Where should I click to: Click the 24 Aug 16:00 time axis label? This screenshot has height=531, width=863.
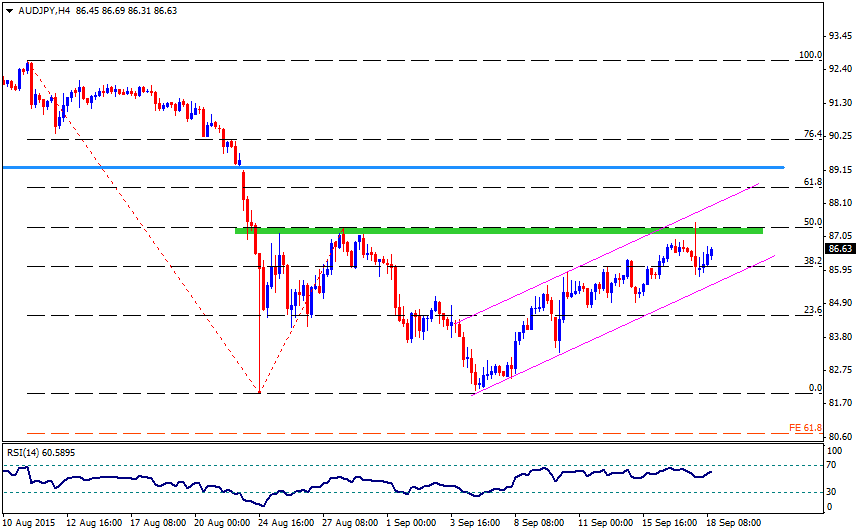[287, 522]
